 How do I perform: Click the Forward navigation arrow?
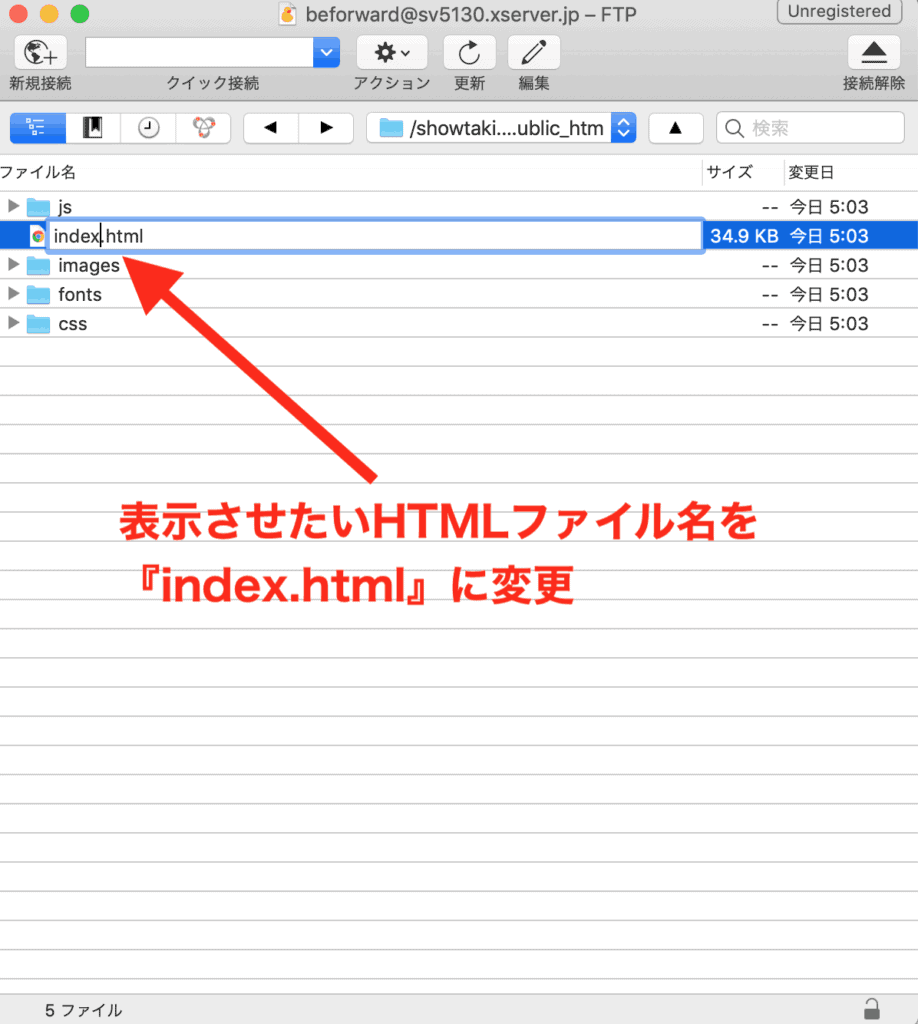(326, 127)
